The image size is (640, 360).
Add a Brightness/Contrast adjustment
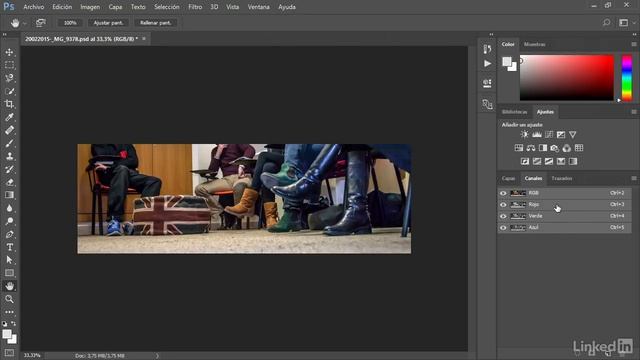pyautogui.click(x=524, y=134)
